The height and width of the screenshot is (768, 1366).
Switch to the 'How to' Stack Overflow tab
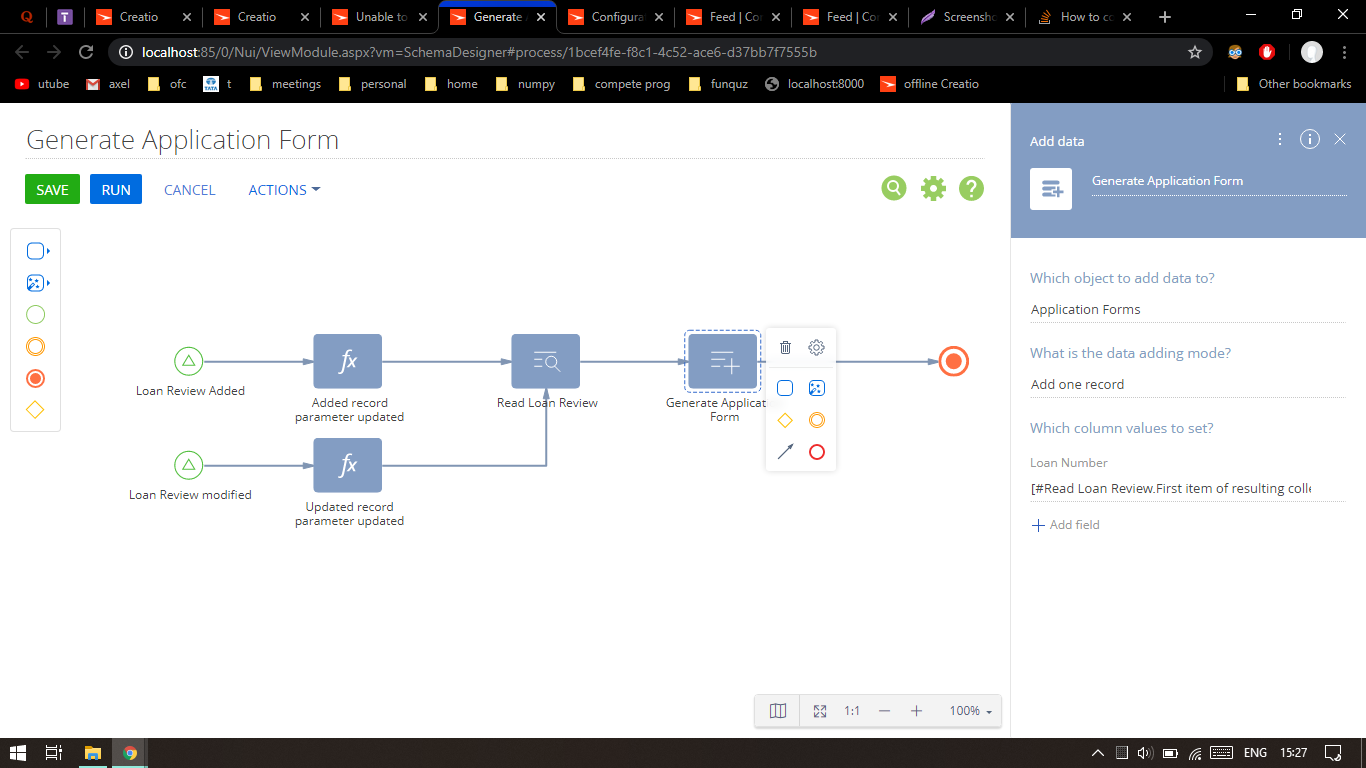pos(1084,17)
